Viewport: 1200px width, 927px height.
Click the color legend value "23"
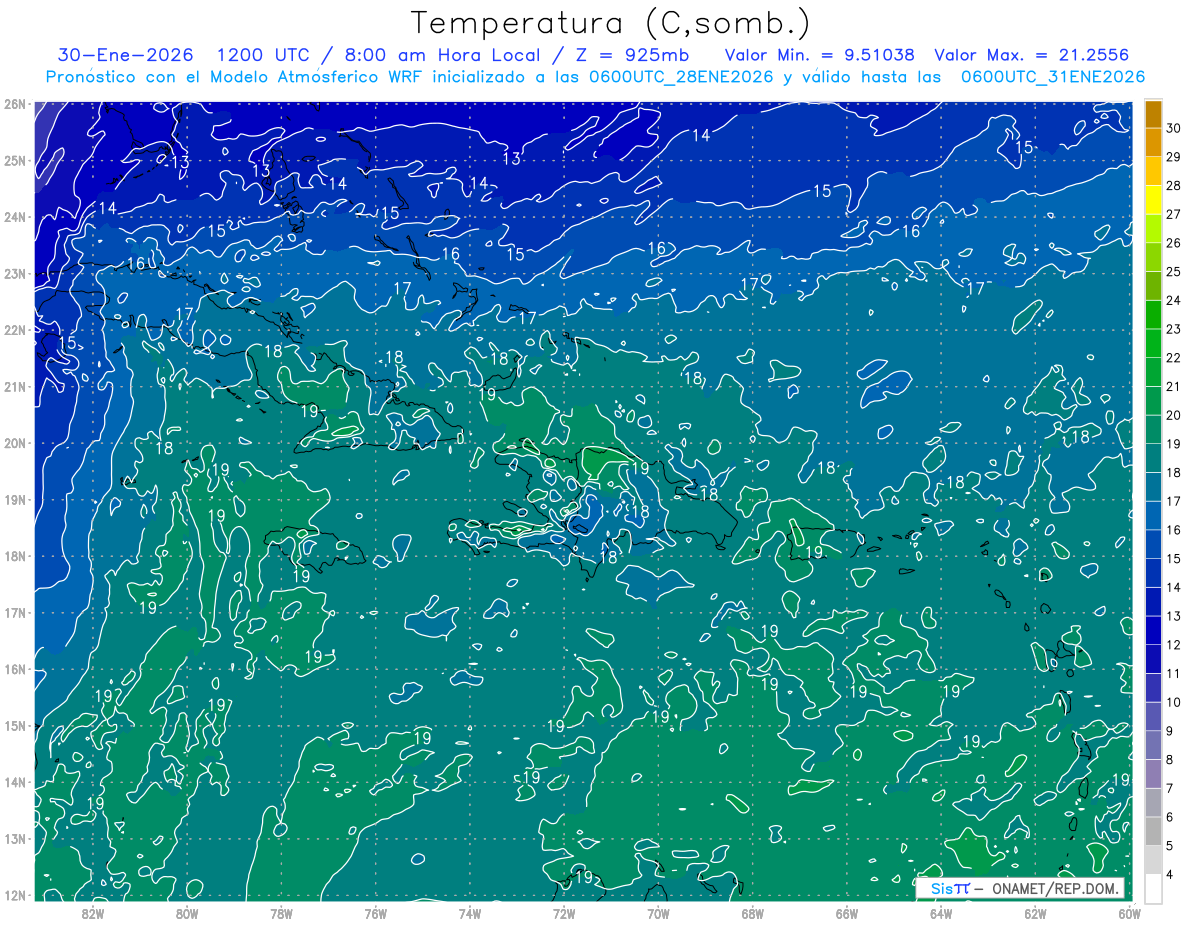point(1173,329)
